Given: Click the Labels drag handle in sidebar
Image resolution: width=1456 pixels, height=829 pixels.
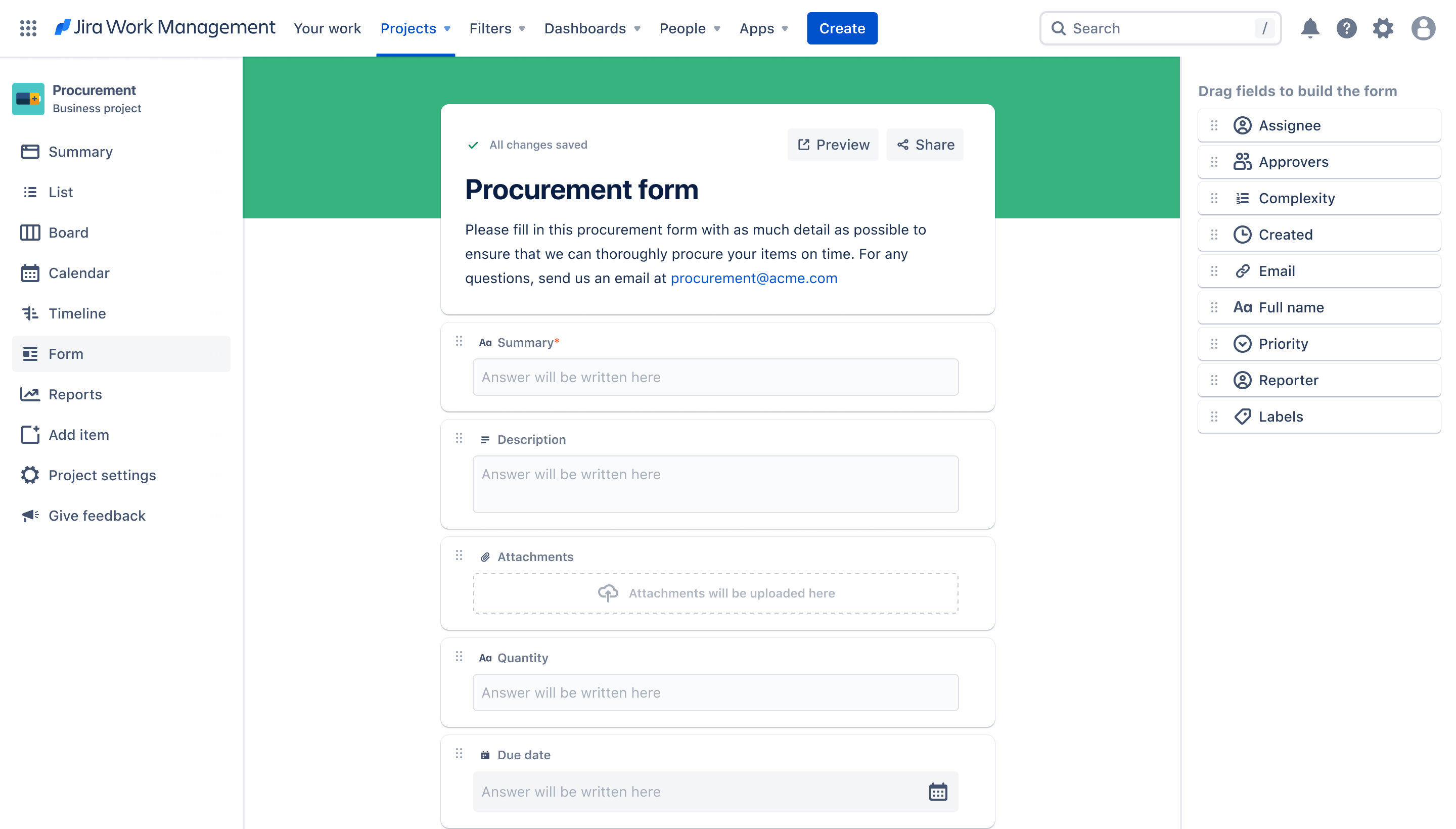Looking at the screenshot, I should (x=1214, y=416).
